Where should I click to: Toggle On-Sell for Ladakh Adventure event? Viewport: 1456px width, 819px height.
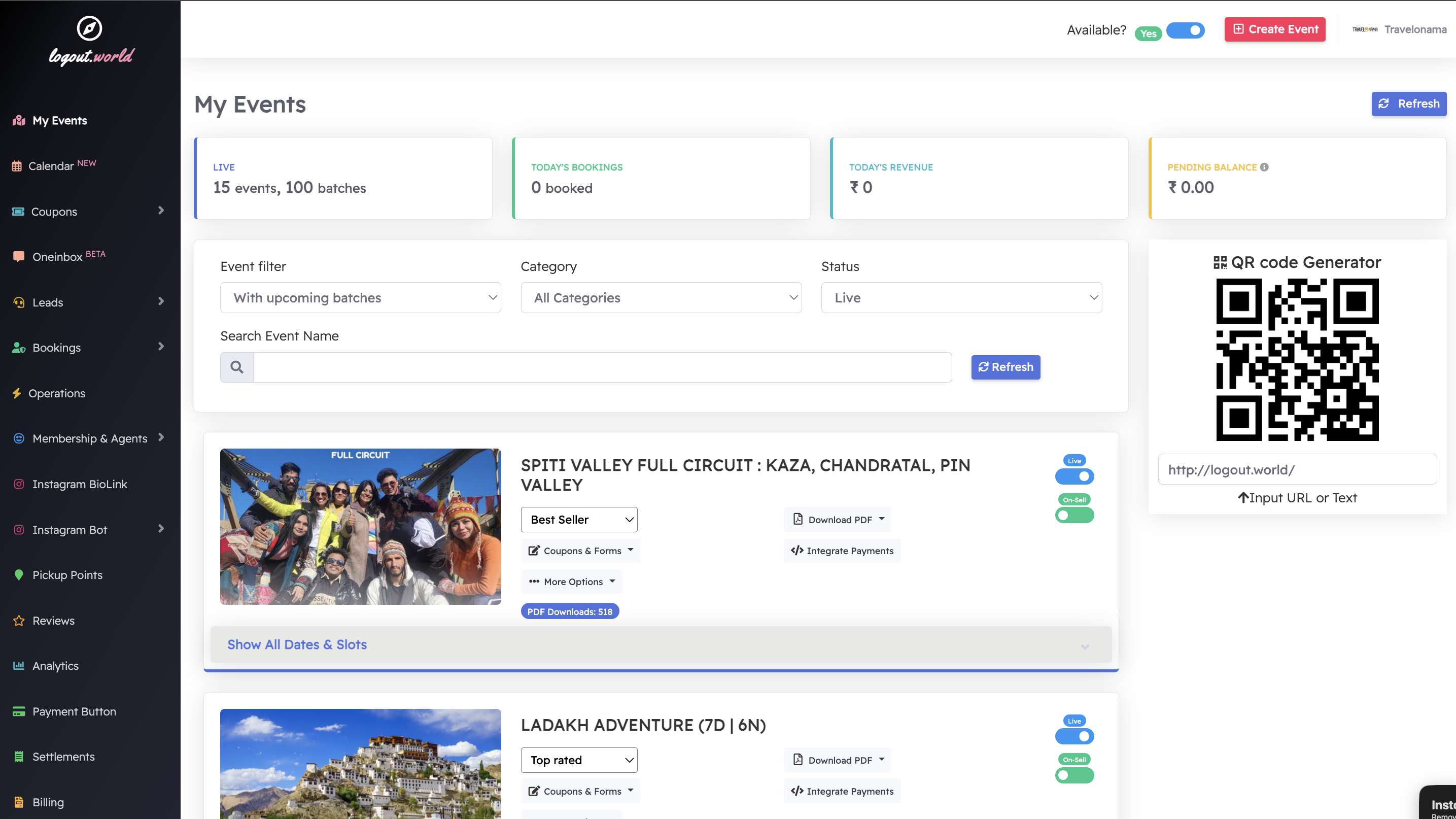point(1074,775)
